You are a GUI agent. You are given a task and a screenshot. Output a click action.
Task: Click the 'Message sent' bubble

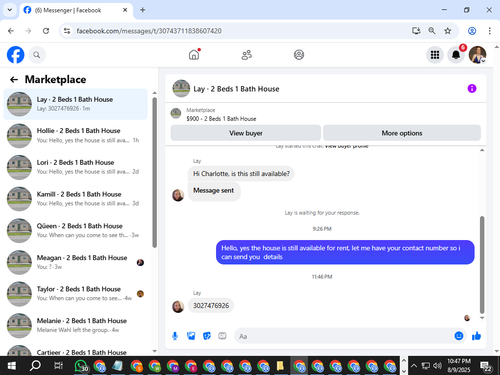(214, 191)
